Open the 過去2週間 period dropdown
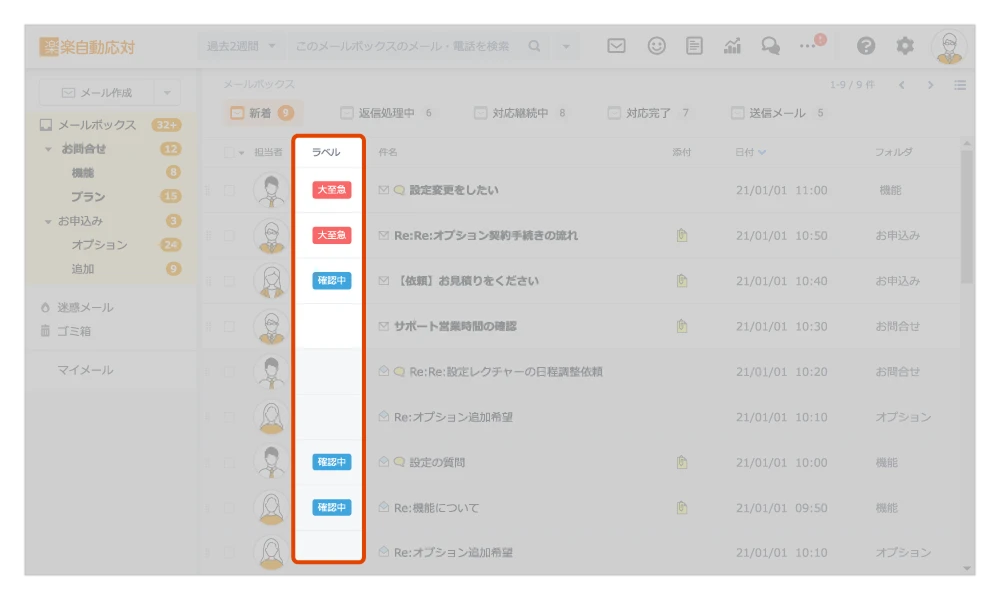This screenshot has width=1000, height=600. (241, 46)
